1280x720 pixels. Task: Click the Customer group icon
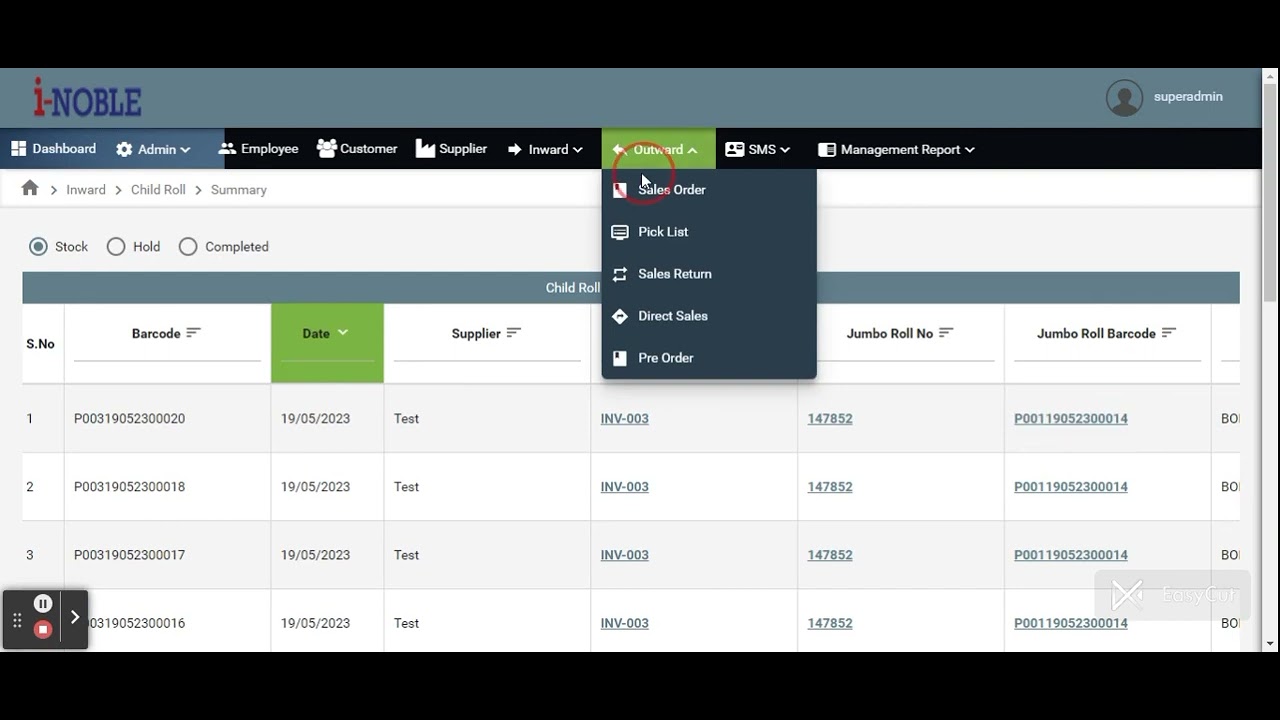(x=326, y=148)
